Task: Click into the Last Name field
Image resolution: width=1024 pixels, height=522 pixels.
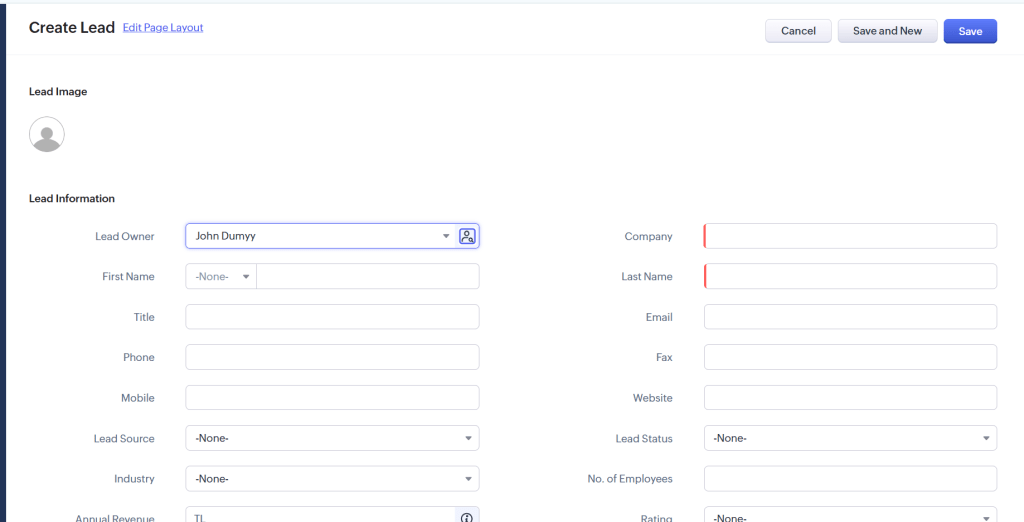Action: click(850, 277)
